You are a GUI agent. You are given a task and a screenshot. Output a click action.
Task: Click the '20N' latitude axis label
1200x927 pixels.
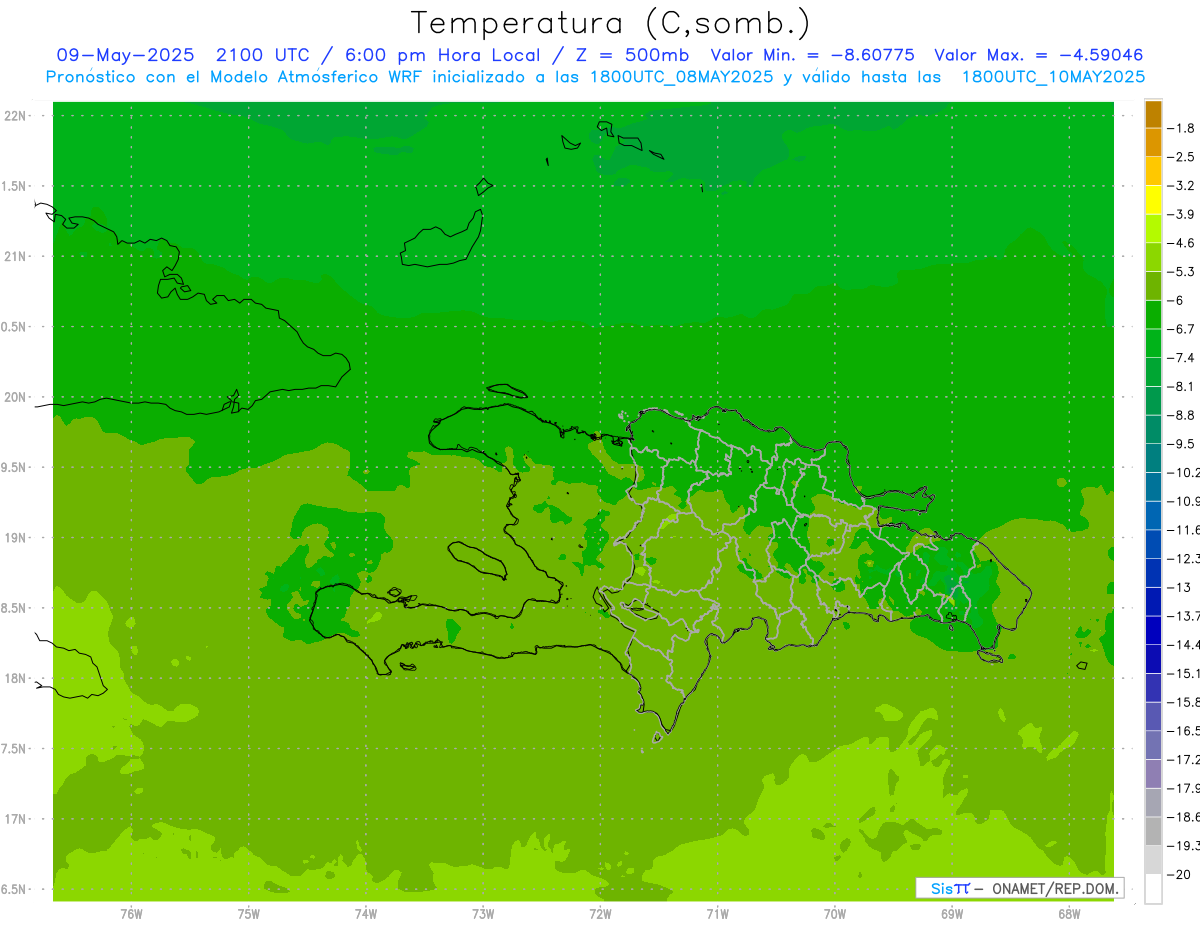point(17,397)
